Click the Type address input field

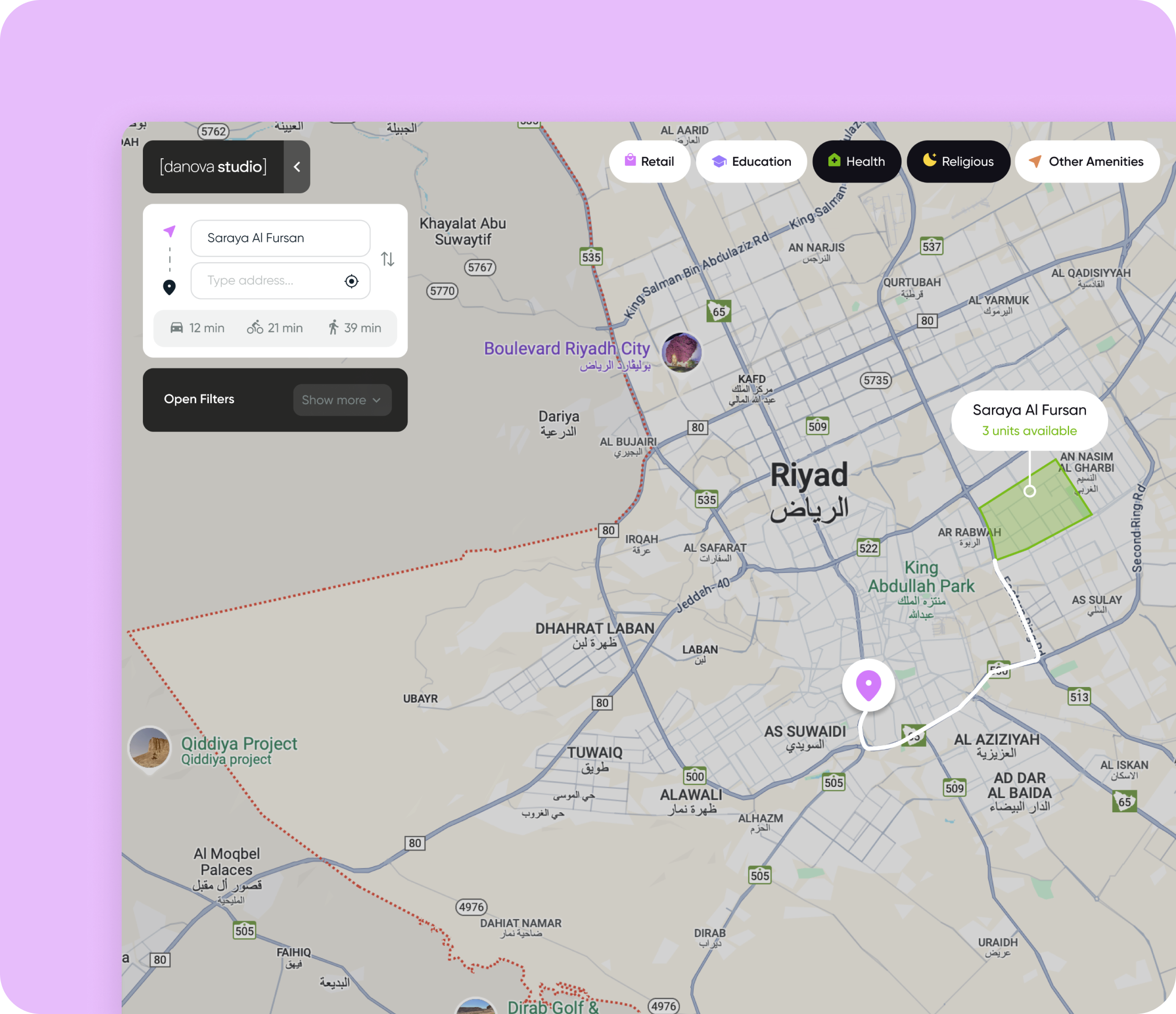pos(267,280)
